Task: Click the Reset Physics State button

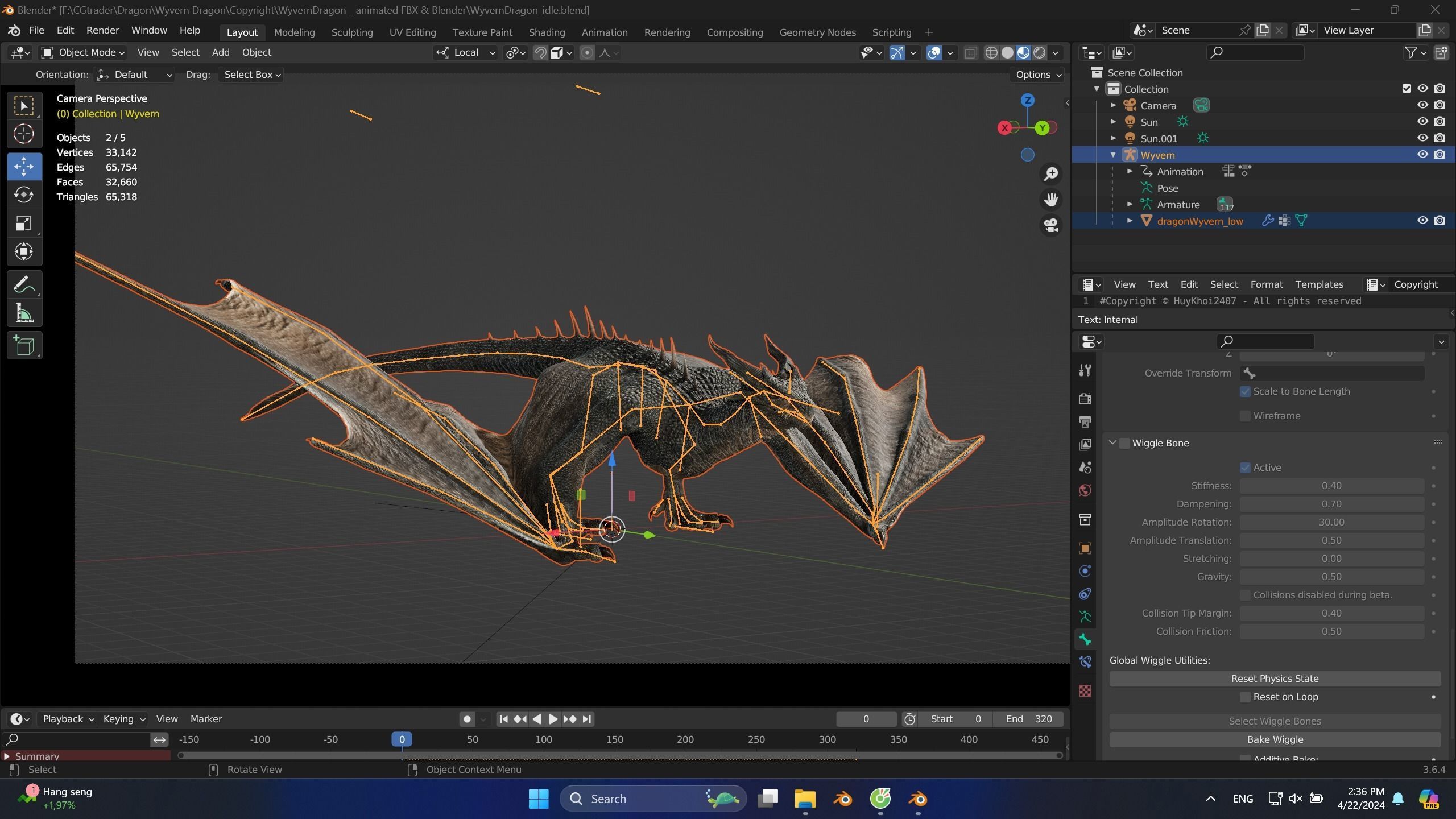Action: (1275, 679)
